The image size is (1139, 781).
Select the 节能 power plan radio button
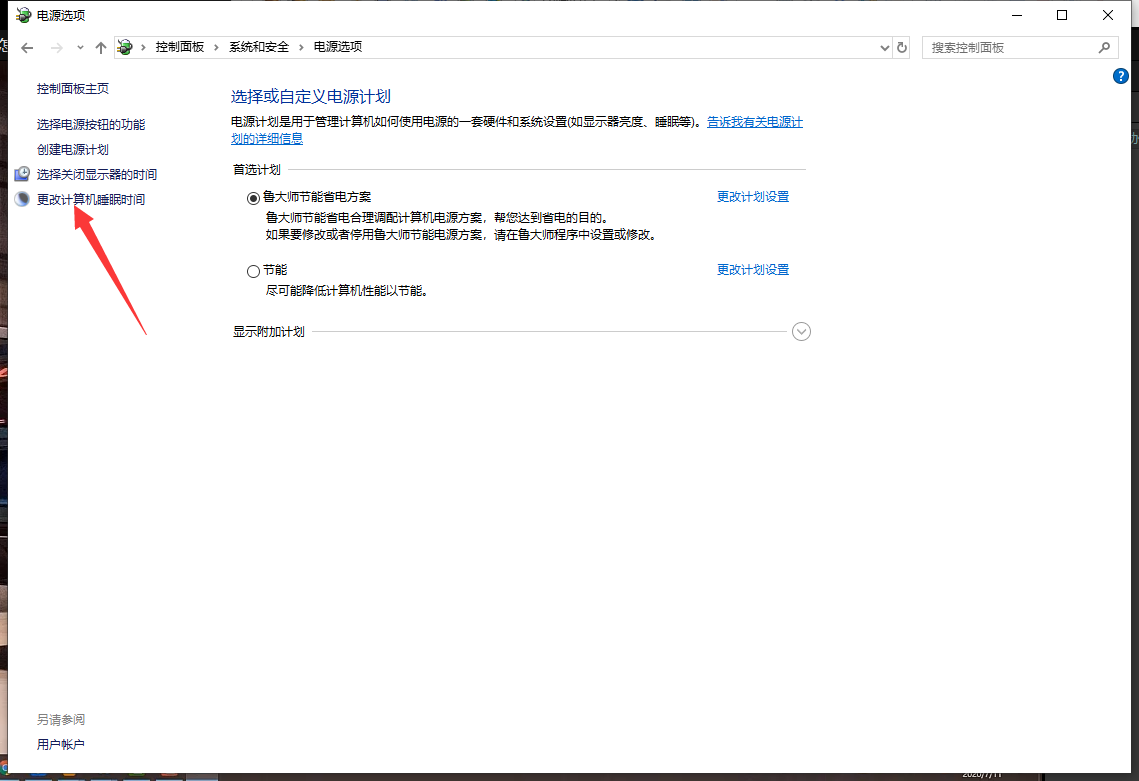[253, 271]
